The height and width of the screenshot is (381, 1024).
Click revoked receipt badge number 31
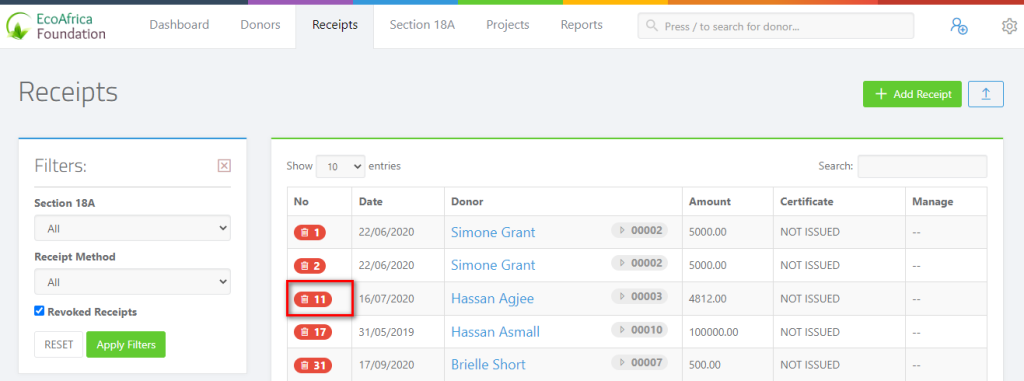313,365
